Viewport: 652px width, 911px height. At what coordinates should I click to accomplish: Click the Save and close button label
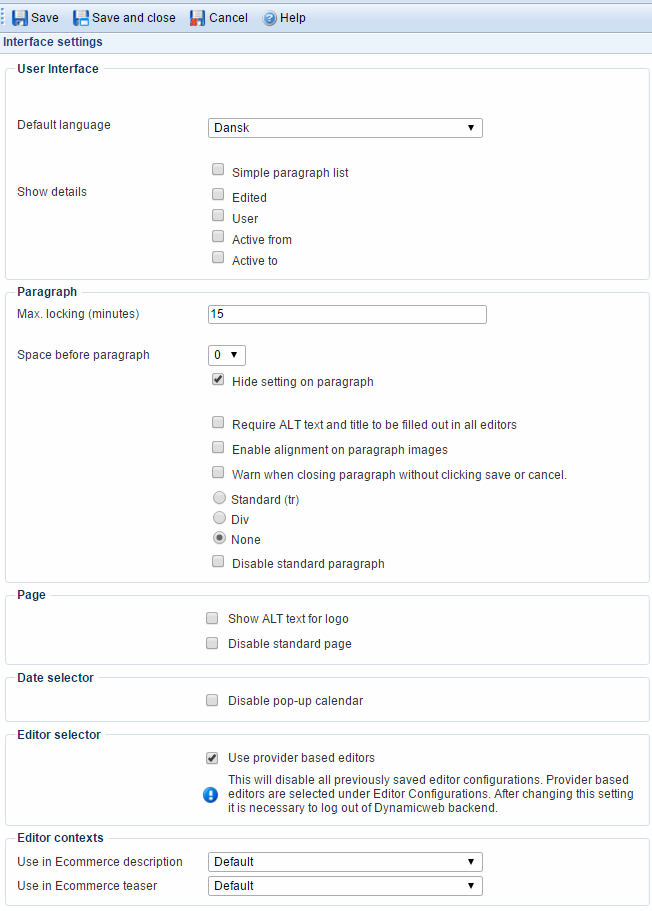click(134, 18)
